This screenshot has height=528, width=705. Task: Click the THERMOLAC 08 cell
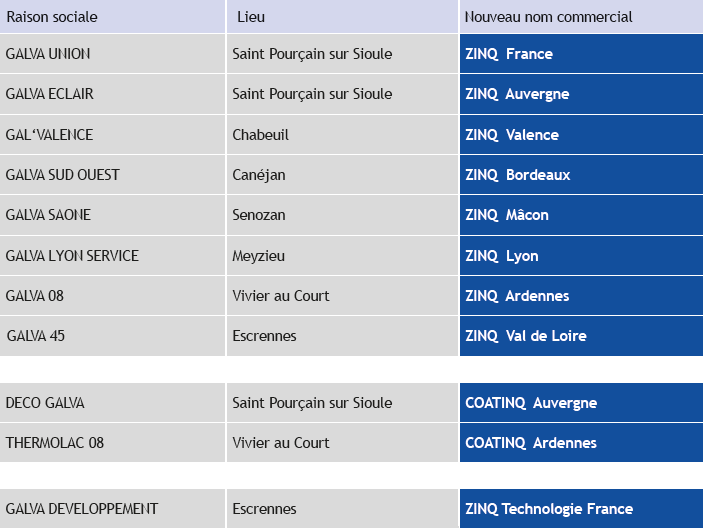point(112,443)
